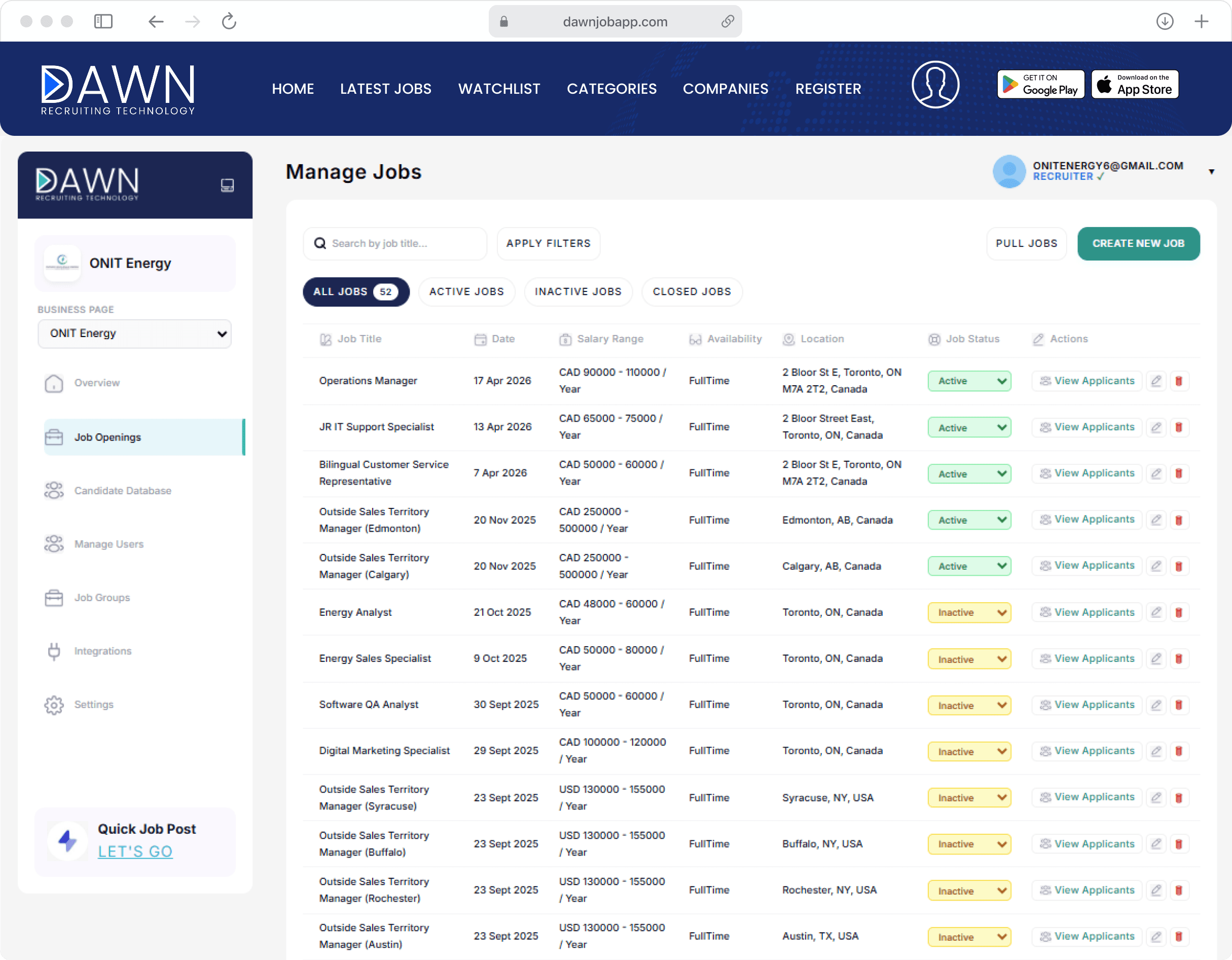Click the search by job title field
Screen dimensions: 1232x960
click(x=394, y=243)
